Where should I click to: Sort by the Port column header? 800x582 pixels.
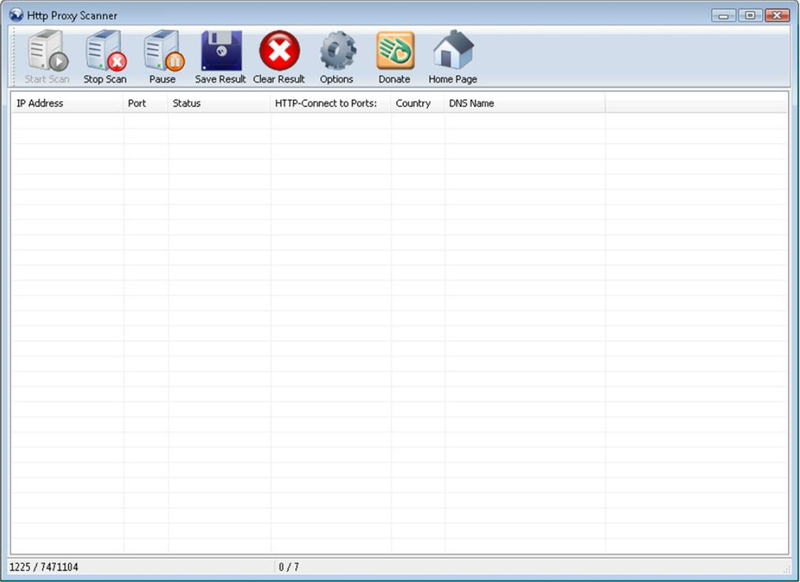click(x=145, y=103)
